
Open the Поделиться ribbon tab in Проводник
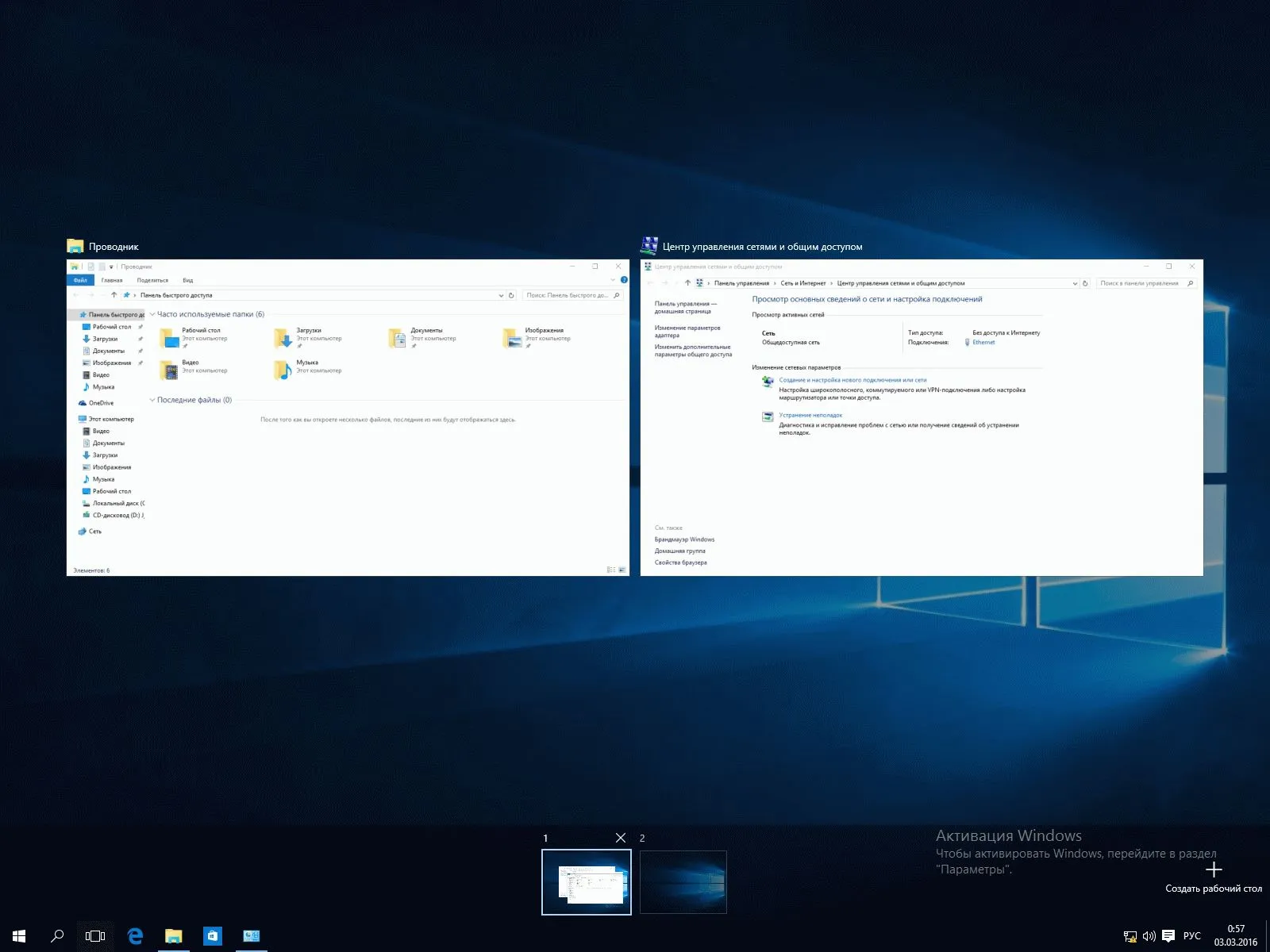tap(152, 280)
